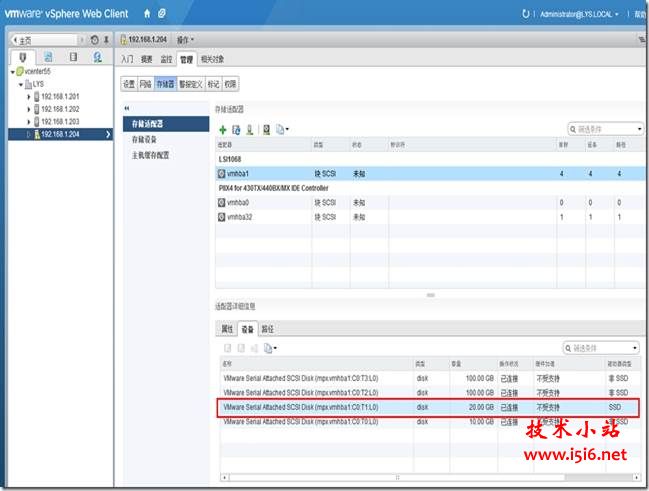Switch to the 管理 tab
The image size is (649, 491).
pos(186,59)
